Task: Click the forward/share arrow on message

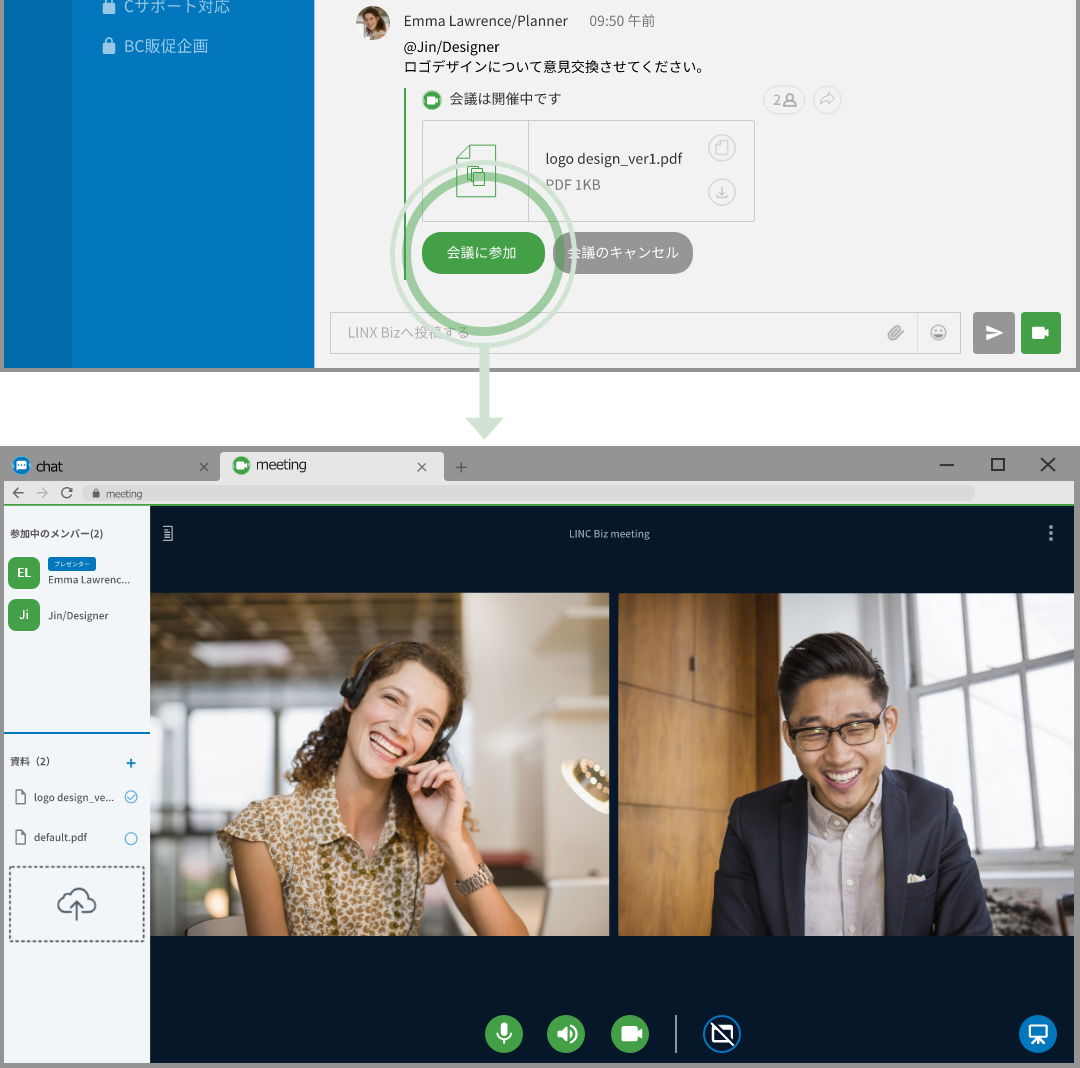Action: 827,100
